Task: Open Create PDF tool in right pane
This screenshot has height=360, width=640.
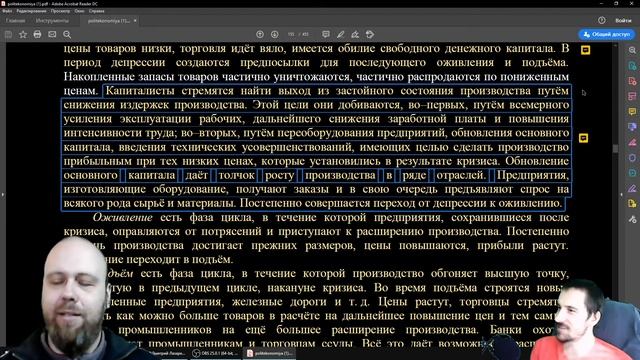Action: coord(632,81)
